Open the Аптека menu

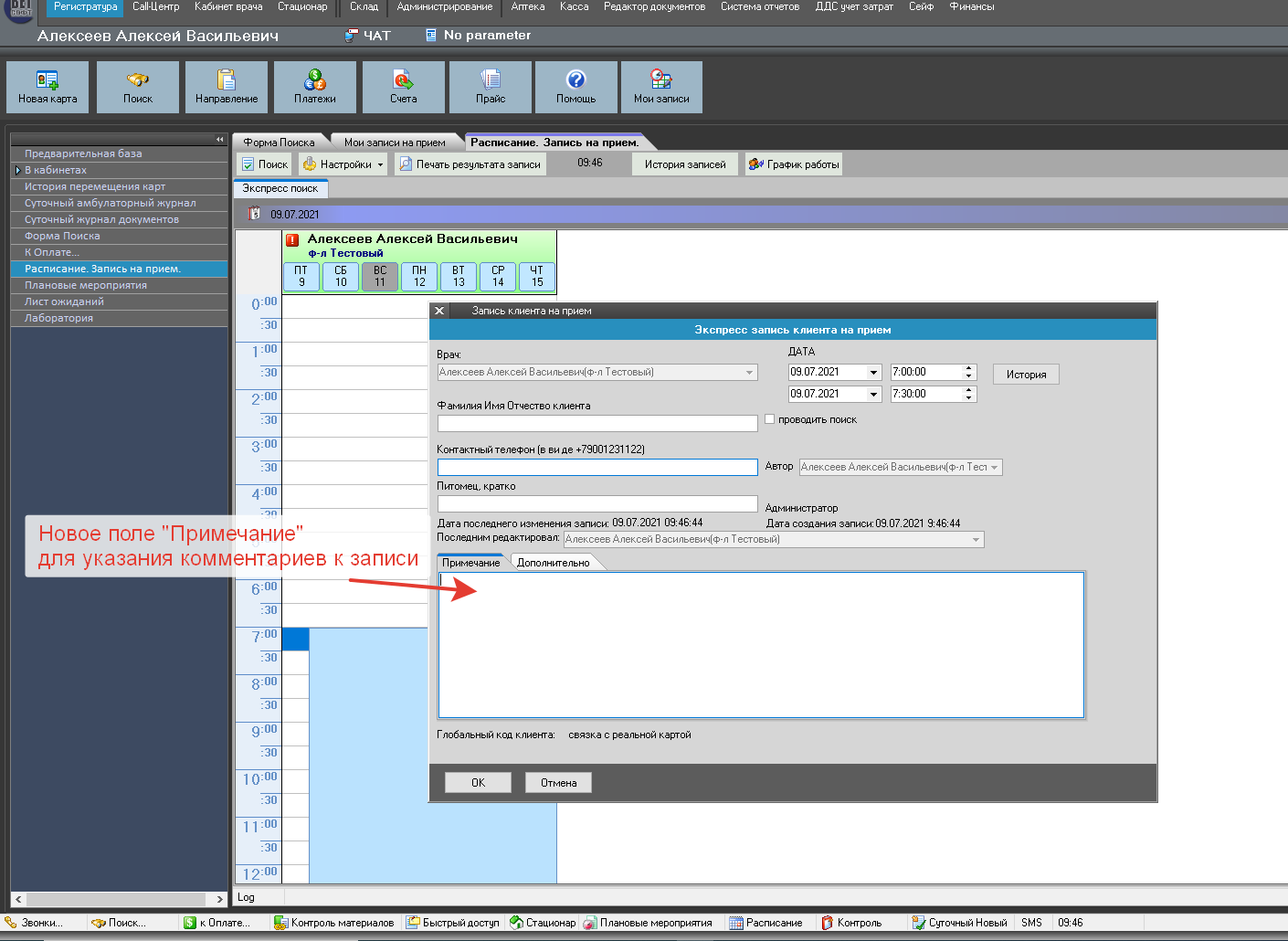(x=527, y=7)
